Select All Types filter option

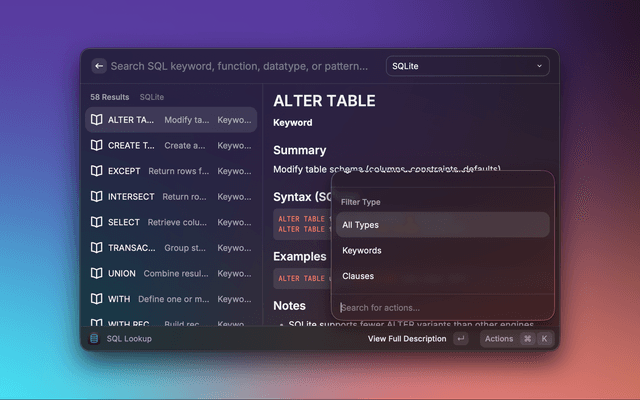(x=442, y=225)
